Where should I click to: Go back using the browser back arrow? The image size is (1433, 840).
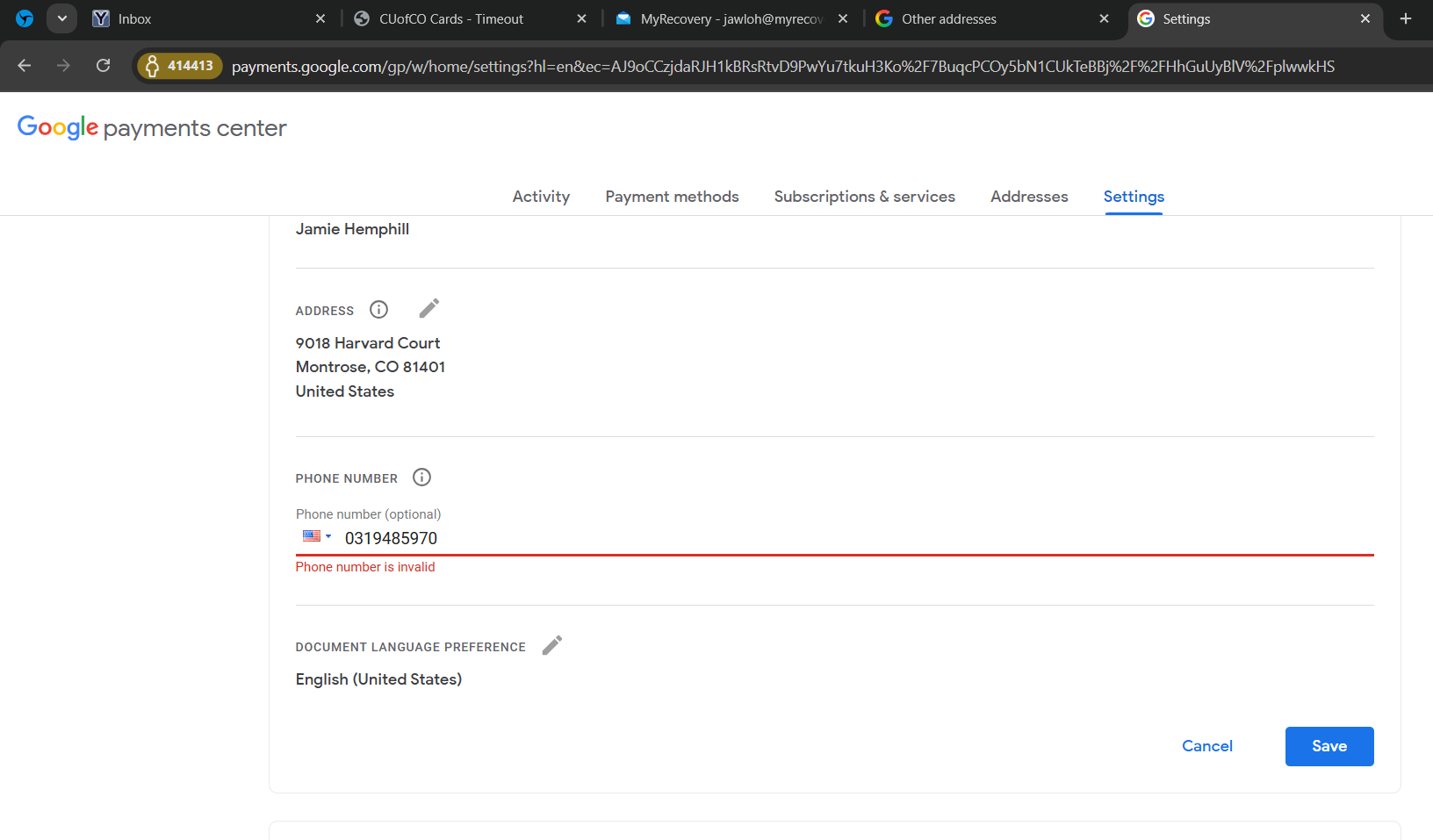(x=25, y=66)
